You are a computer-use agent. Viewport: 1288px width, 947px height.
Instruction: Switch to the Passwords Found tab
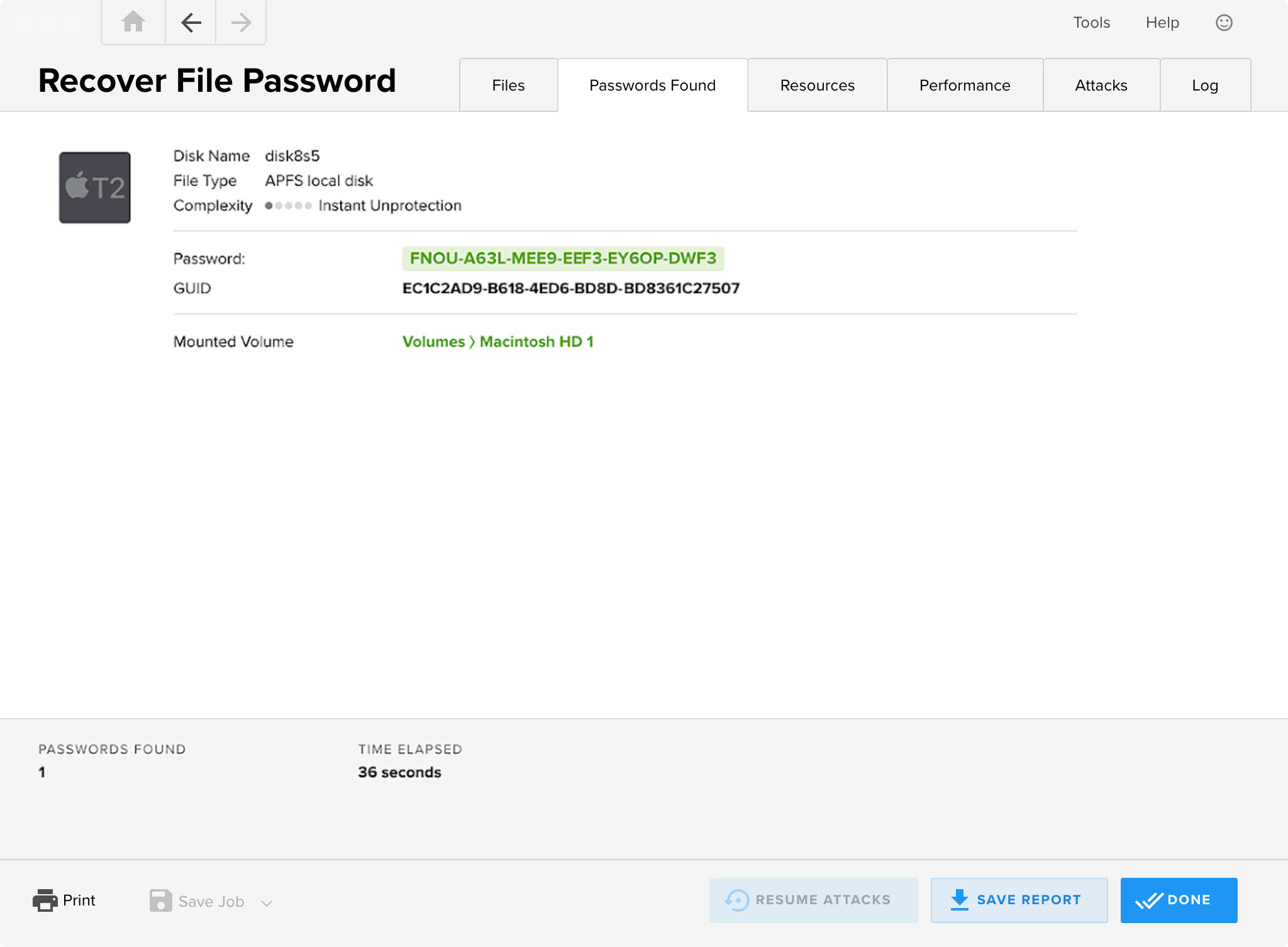pos(652,85)
